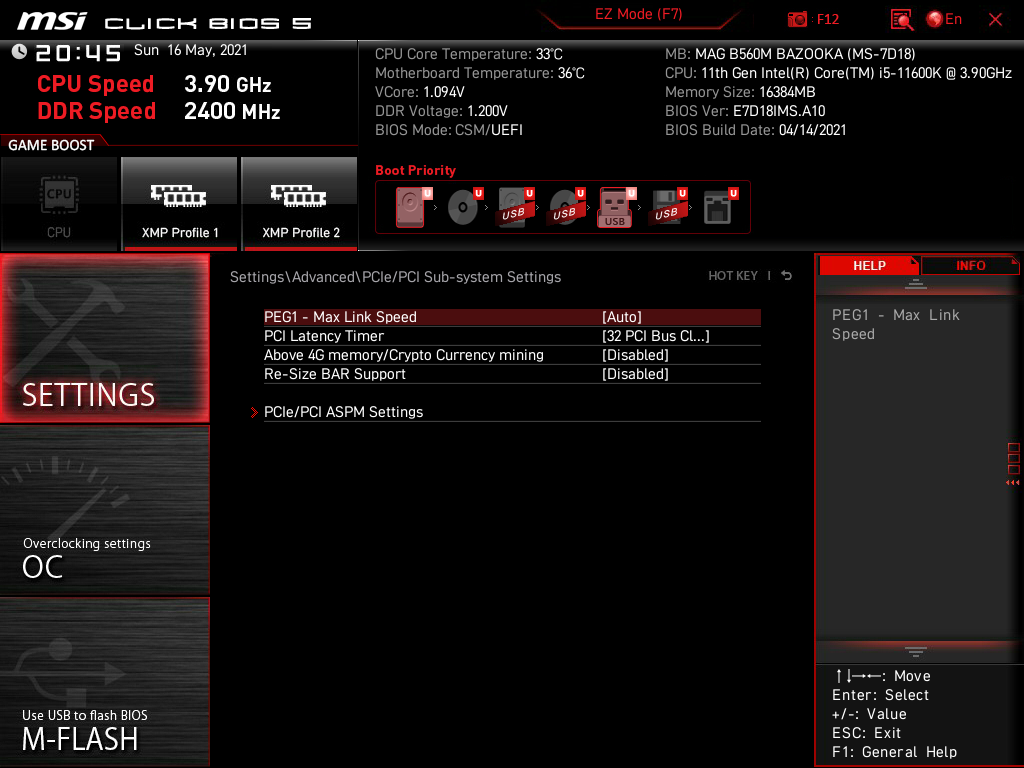Select the USB floppy boot device icon
Screen dimensions: 1024x768
669,207
